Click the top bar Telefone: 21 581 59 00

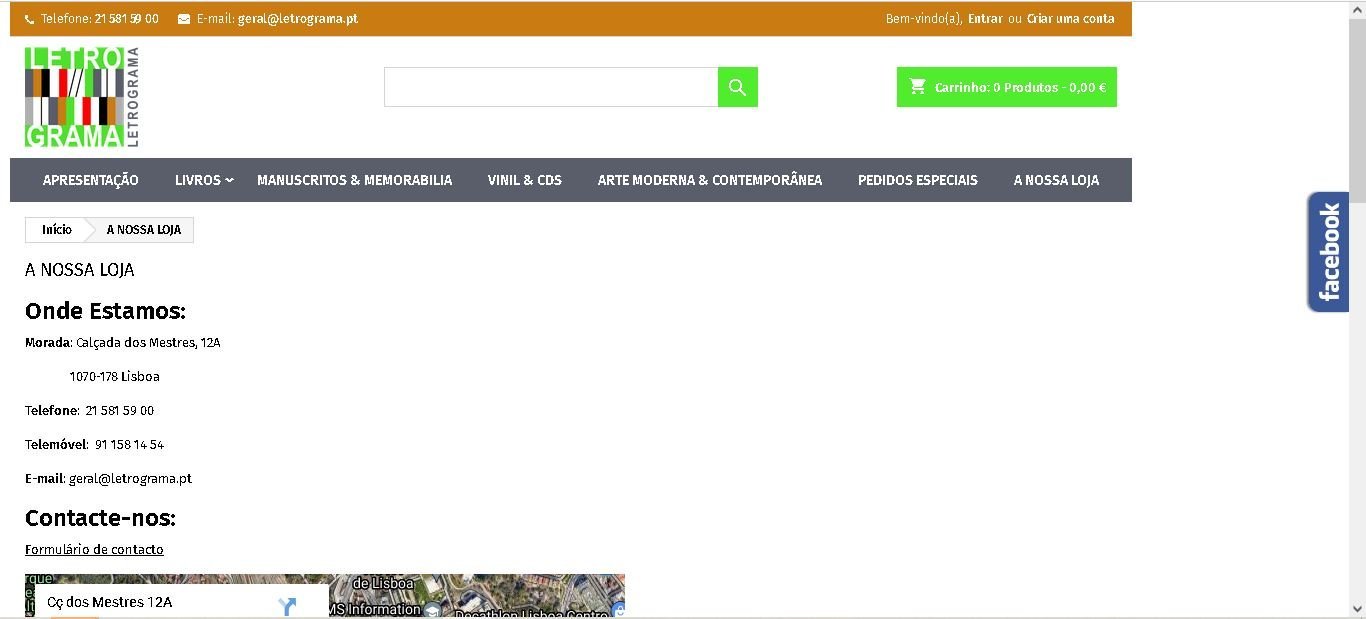(x=100, y=19)
